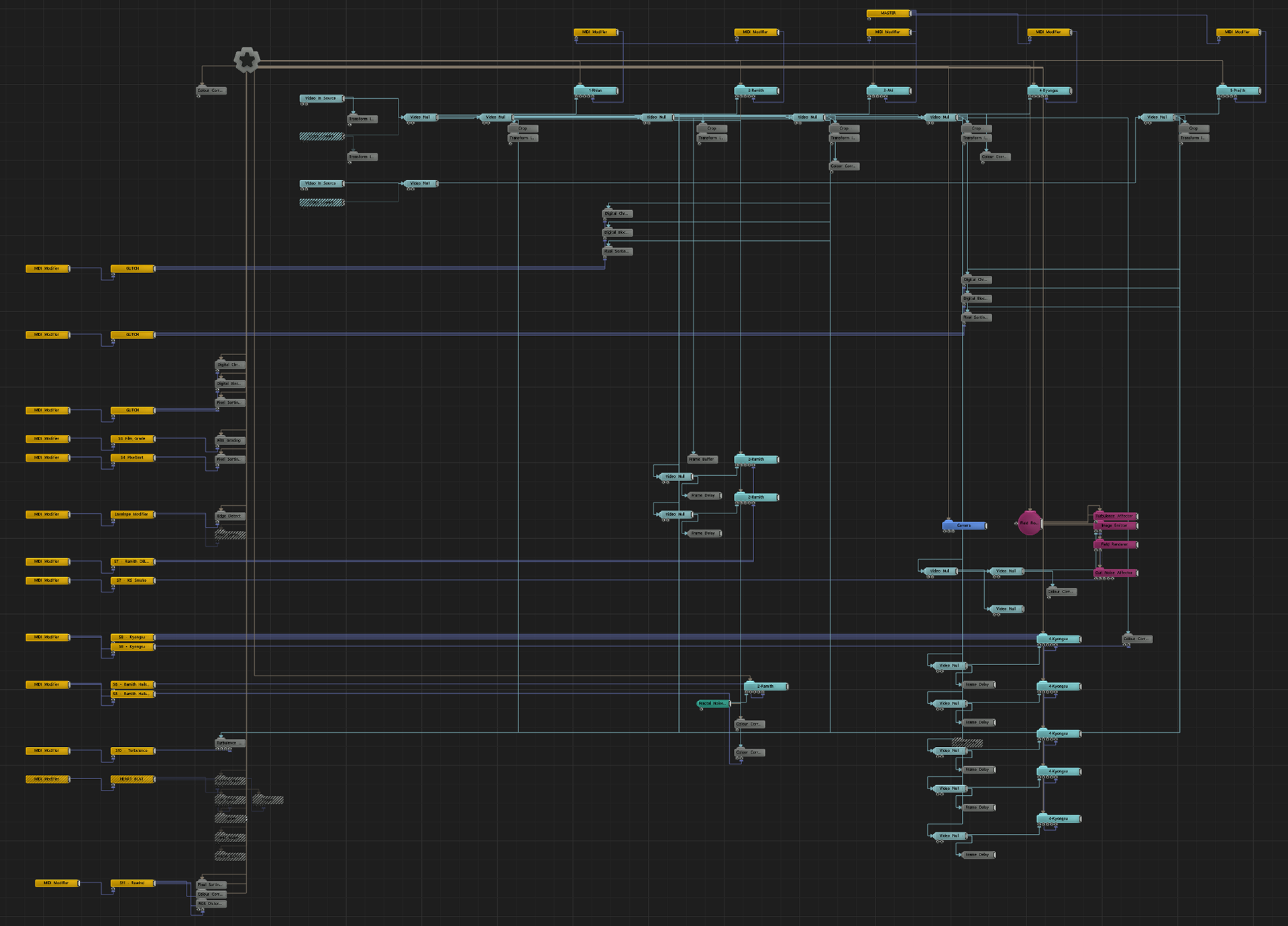
Task: Select the HEART BEAT disabled node
Action: click(132, 779)
